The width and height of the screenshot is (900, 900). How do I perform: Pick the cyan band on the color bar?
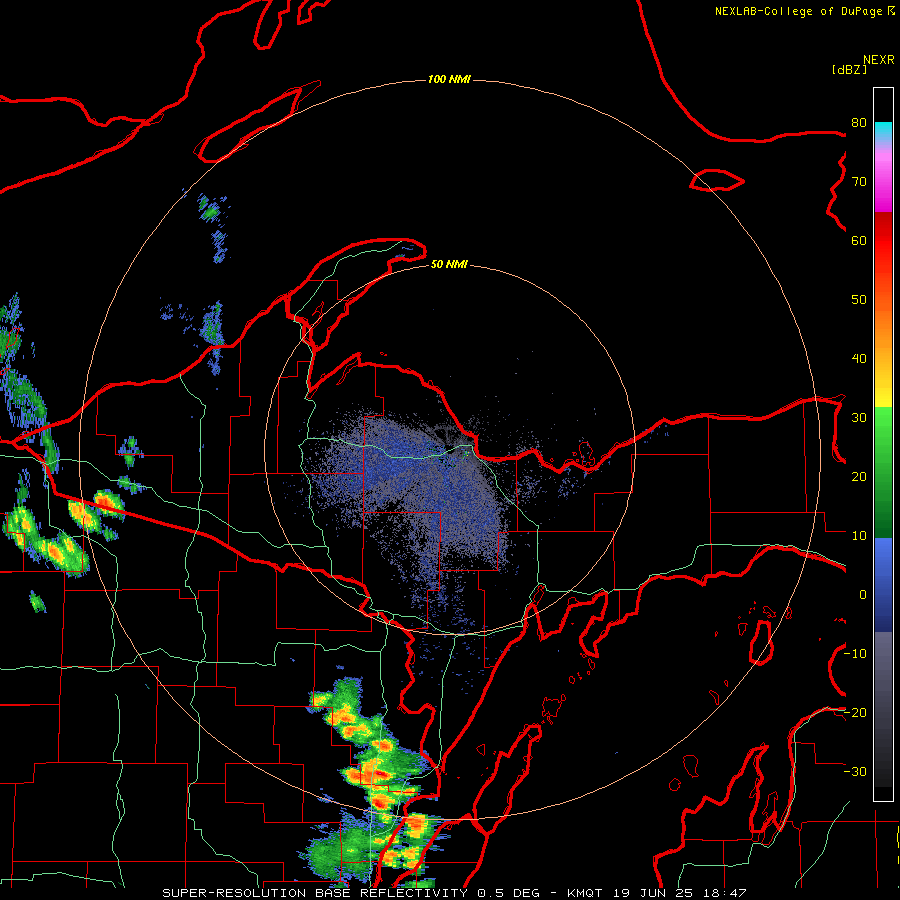tap(883, 133)
